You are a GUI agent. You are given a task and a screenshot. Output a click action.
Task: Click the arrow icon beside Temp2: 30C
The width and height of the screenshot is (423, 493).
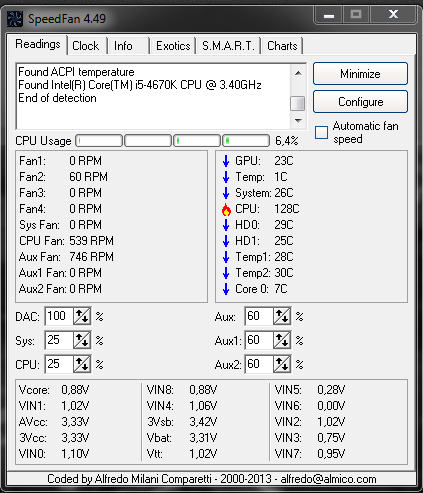click(226, 273)
